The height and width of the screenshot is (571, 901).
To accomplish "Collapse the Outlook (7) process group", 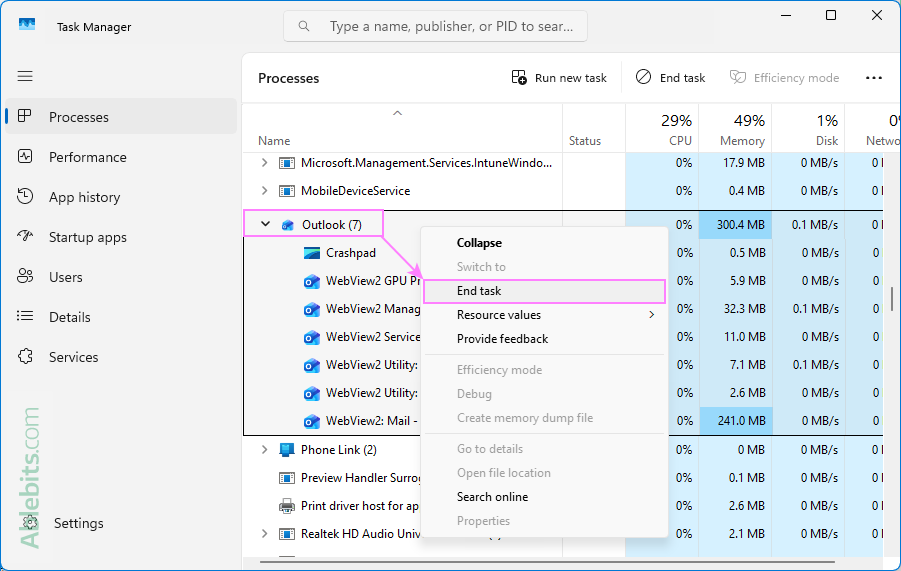I will [265, 224].
